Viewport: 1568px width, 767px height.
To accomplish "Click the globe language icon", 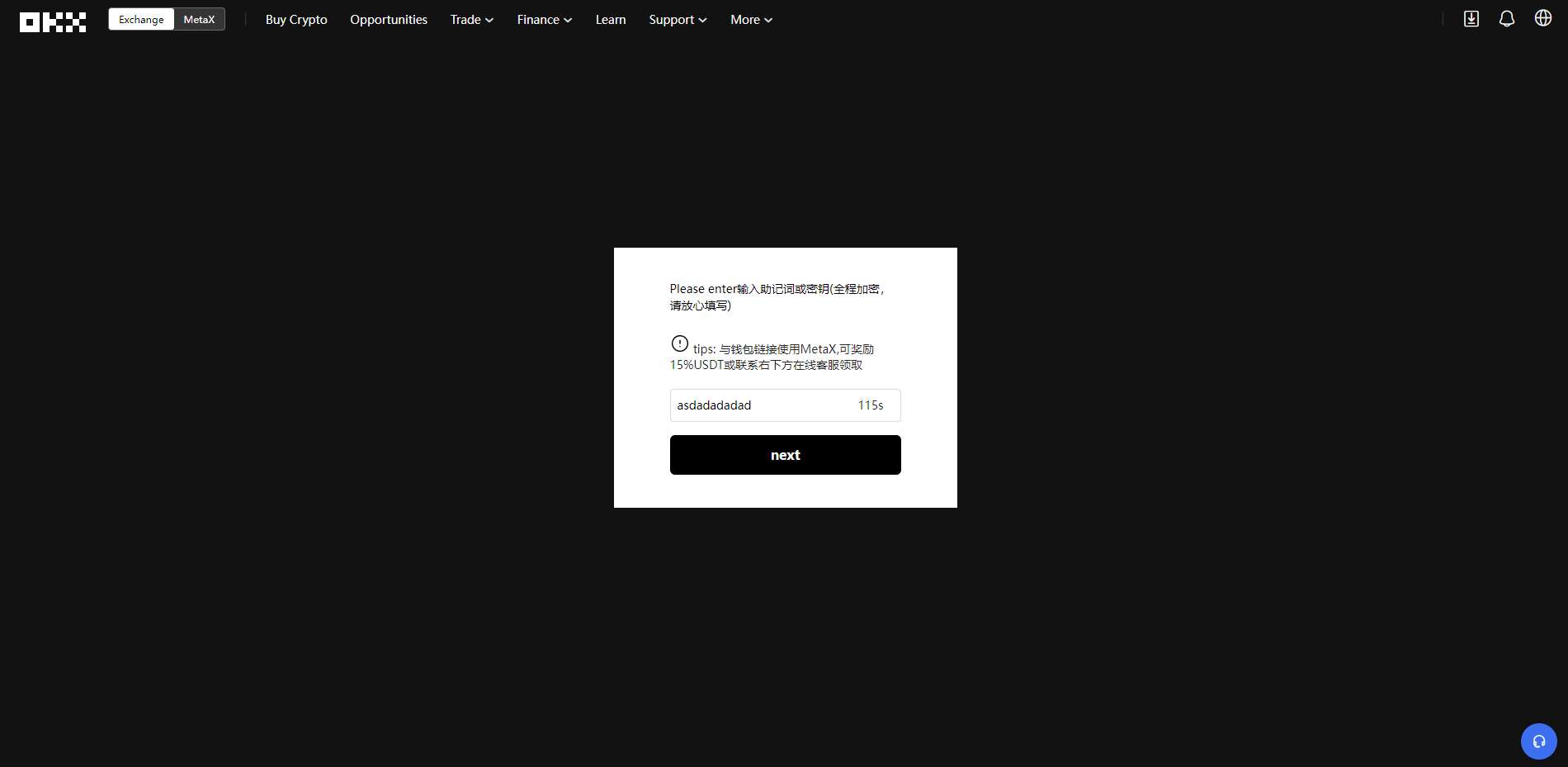I will click(x=1542, y=18).
